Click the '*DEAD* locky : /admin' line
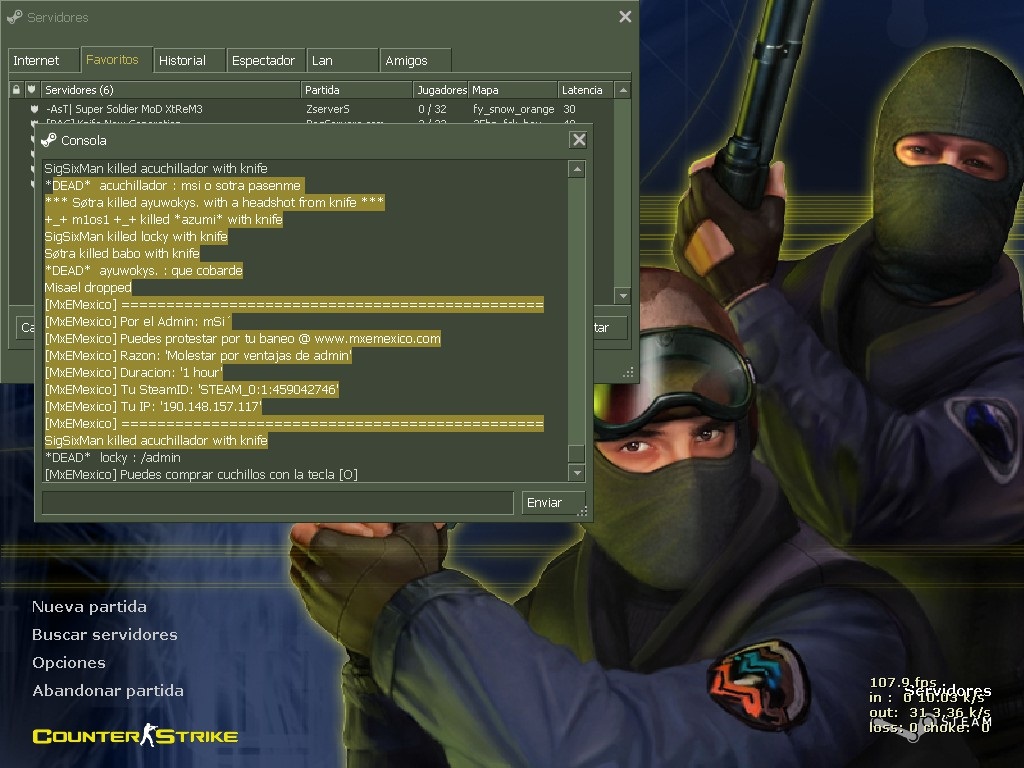Image resolution: width=1024 pixels, height=768 pixels. tap(112, 457)
